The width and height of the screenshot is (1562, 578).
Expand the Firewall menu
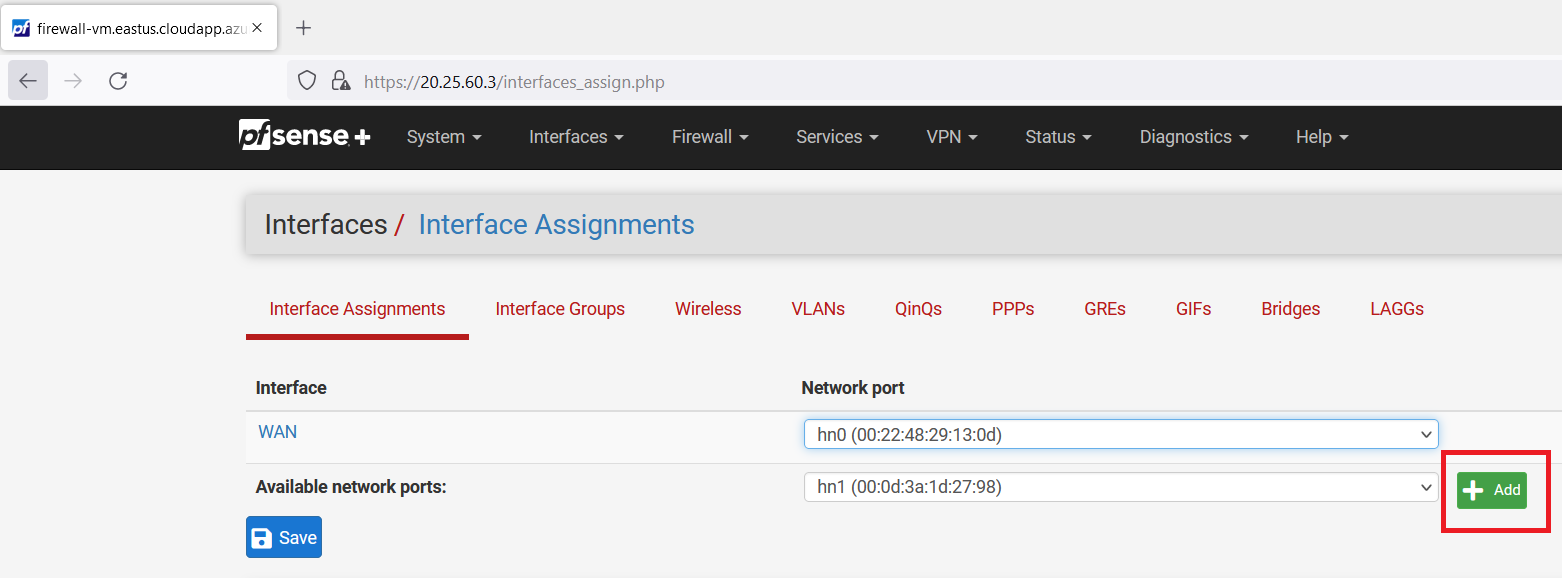(x=710, y=137)
